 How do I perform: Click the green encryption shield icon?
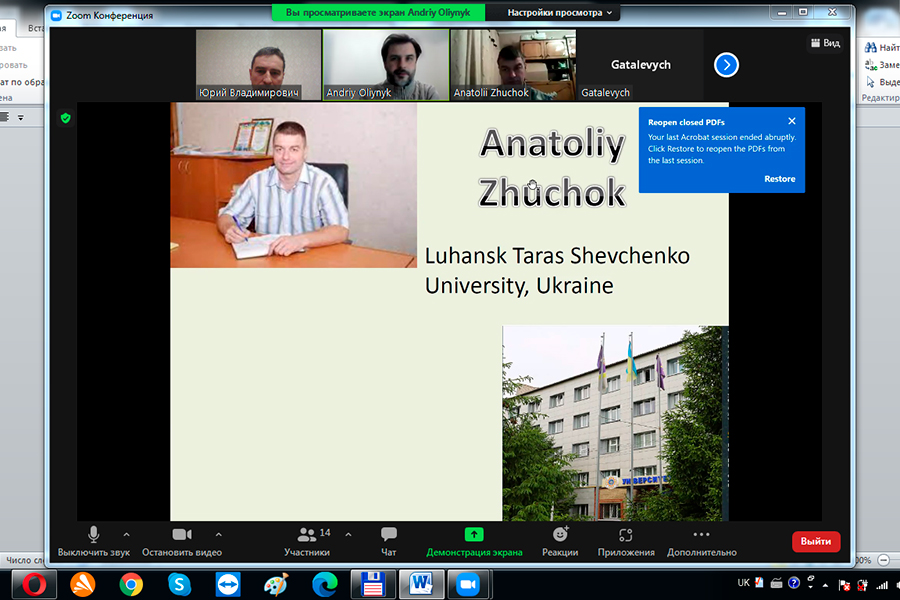coord(65,118)
